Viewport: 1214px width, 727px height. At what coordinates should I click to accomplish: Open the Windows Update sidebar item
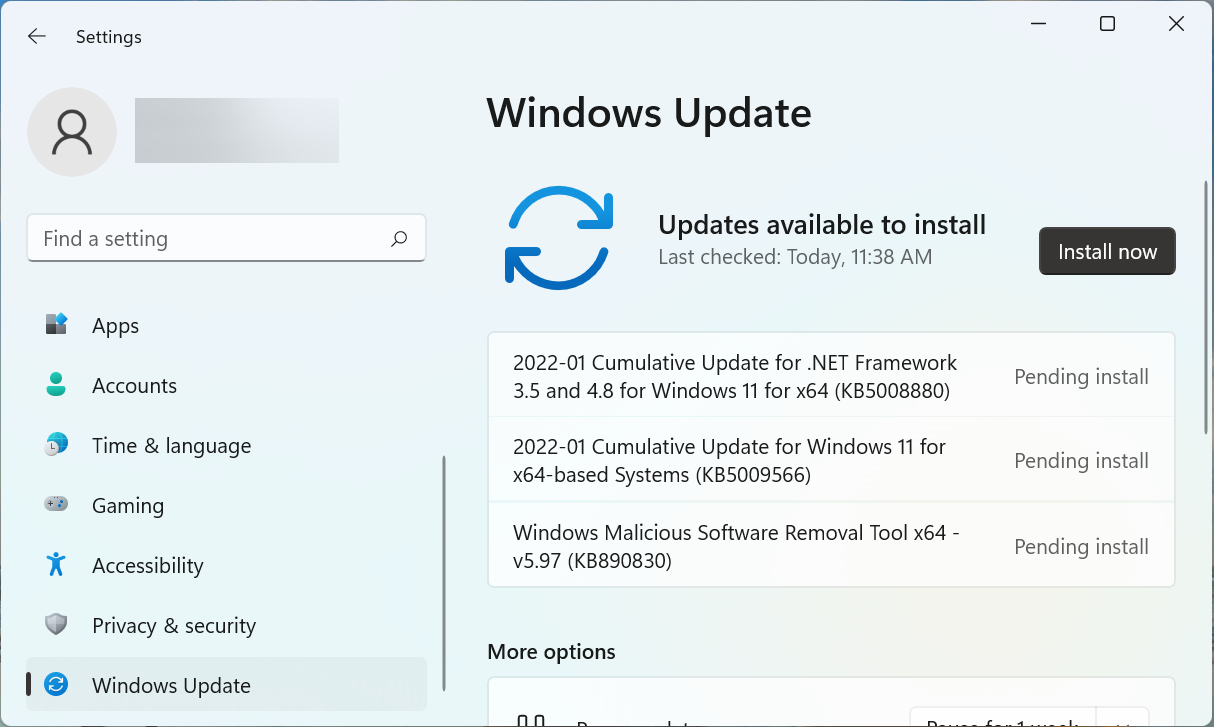(x=171, y=685)
